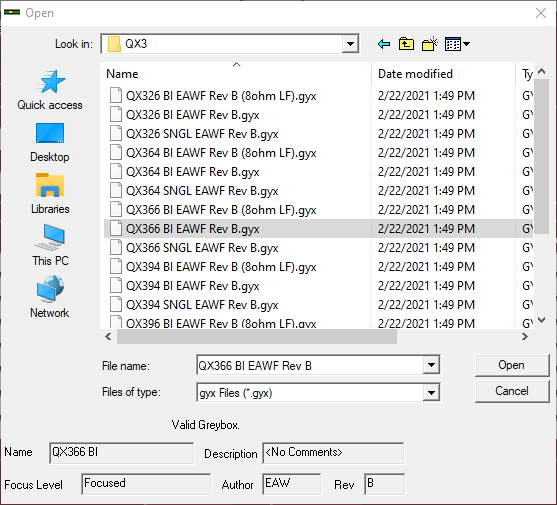Select QX326 BI EAWF Rev B (8ohm LF).gyx

click(221, 96)
